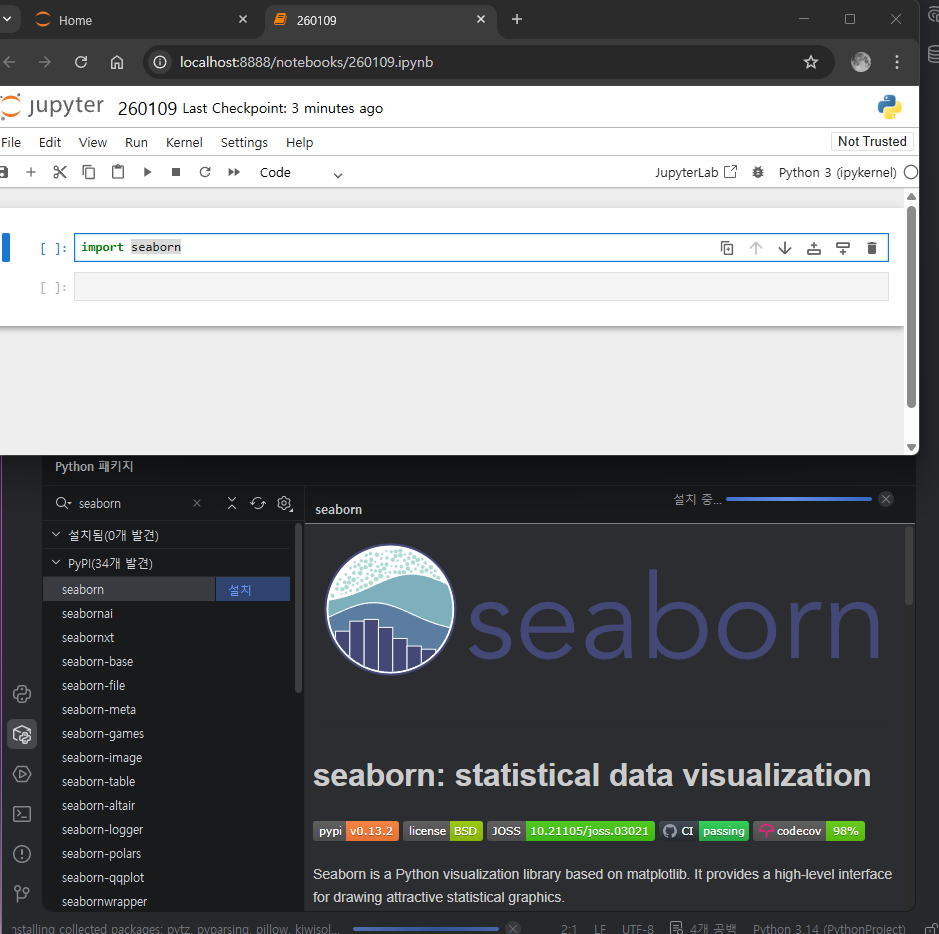Cancel the seaborn installation in progress
This screenshot has width=939, height=934.
tap(886, 499)
